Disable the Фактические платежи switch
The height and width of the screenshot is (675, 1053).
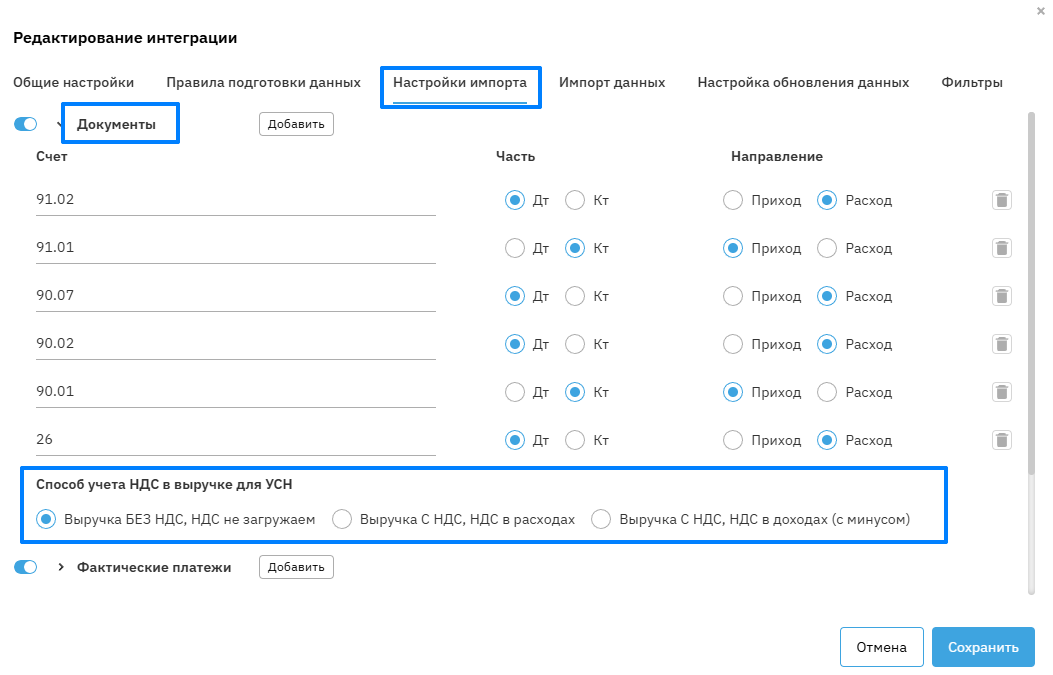26,567
